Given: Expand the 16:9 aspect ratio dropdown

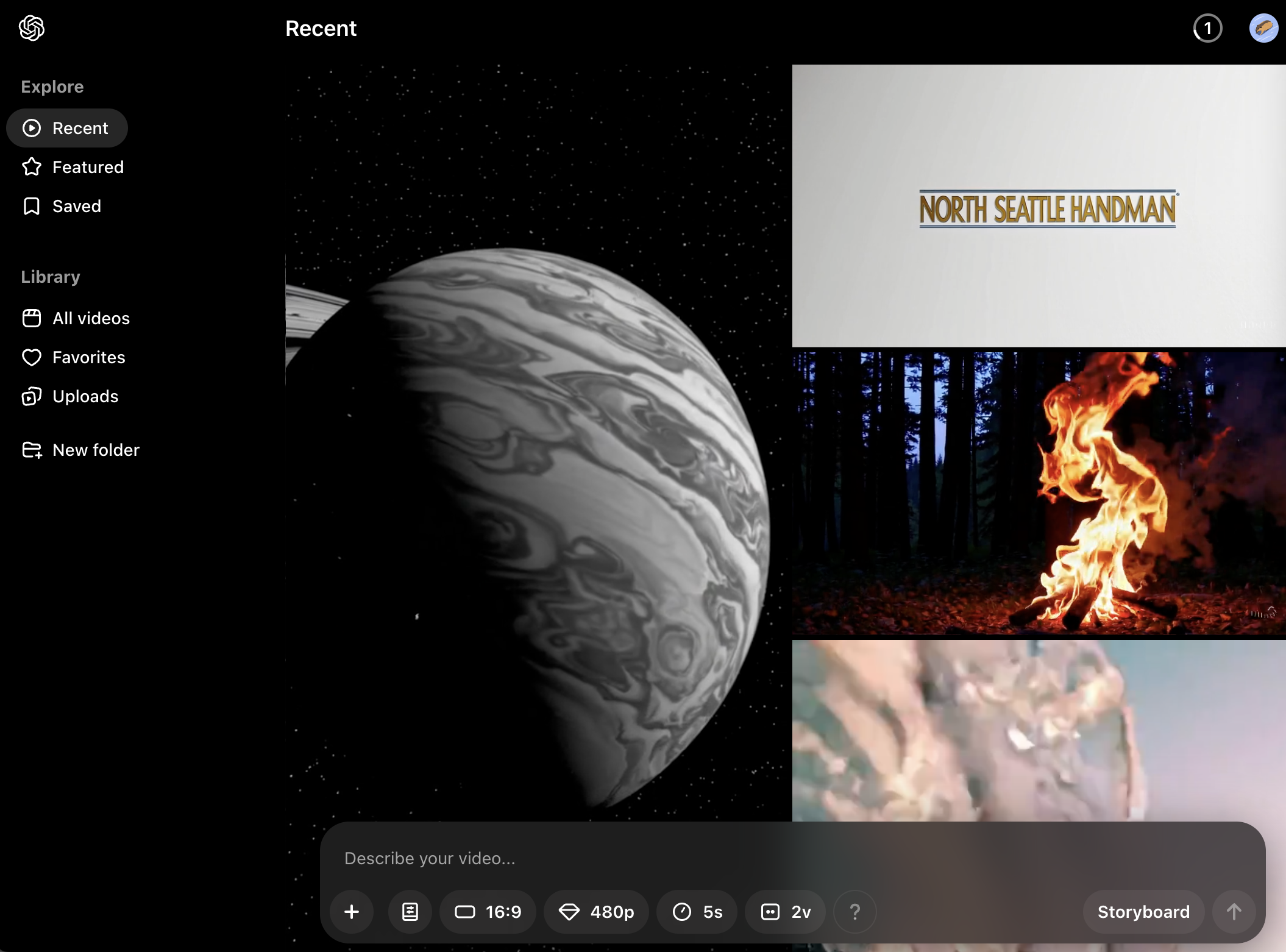Looking at the screenshot, I should [488, 912].
